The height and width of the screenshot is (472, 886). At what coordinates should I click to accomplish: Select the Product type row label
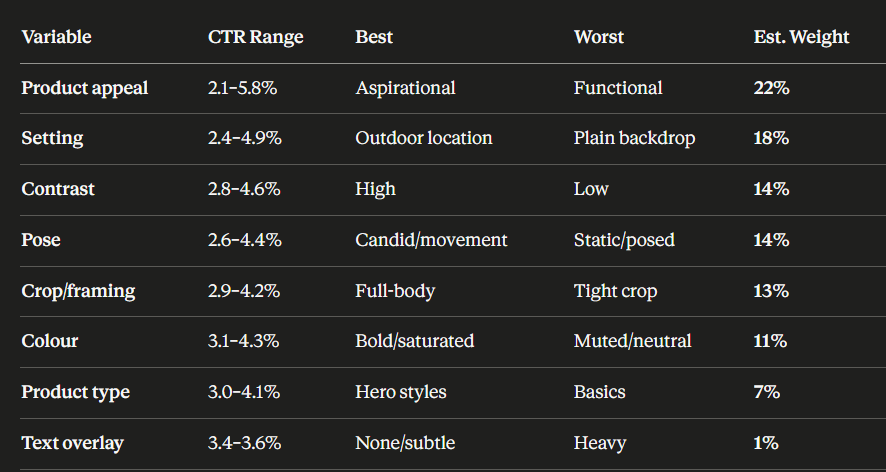point(76,392)
